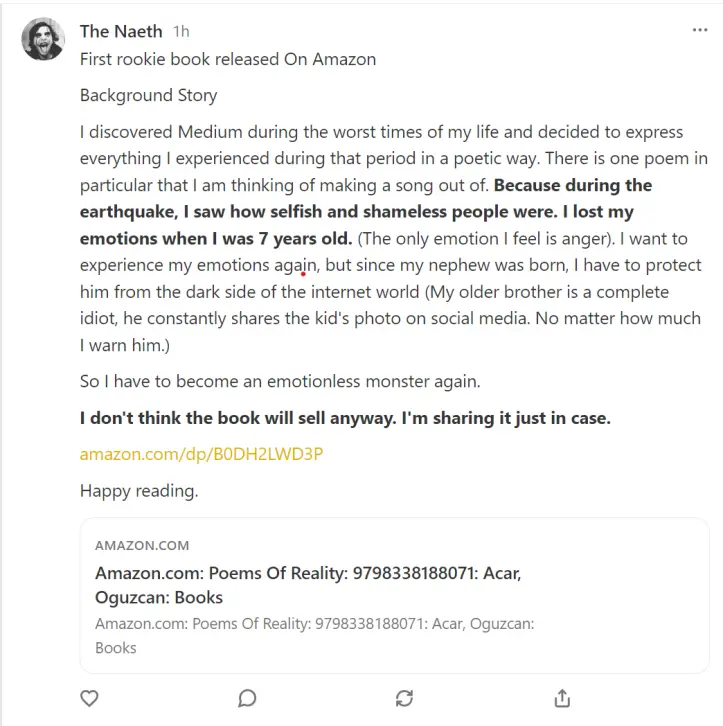723x726 pixels.
Task: Open the Poems Of Reality preview card title
Action: 308,585
